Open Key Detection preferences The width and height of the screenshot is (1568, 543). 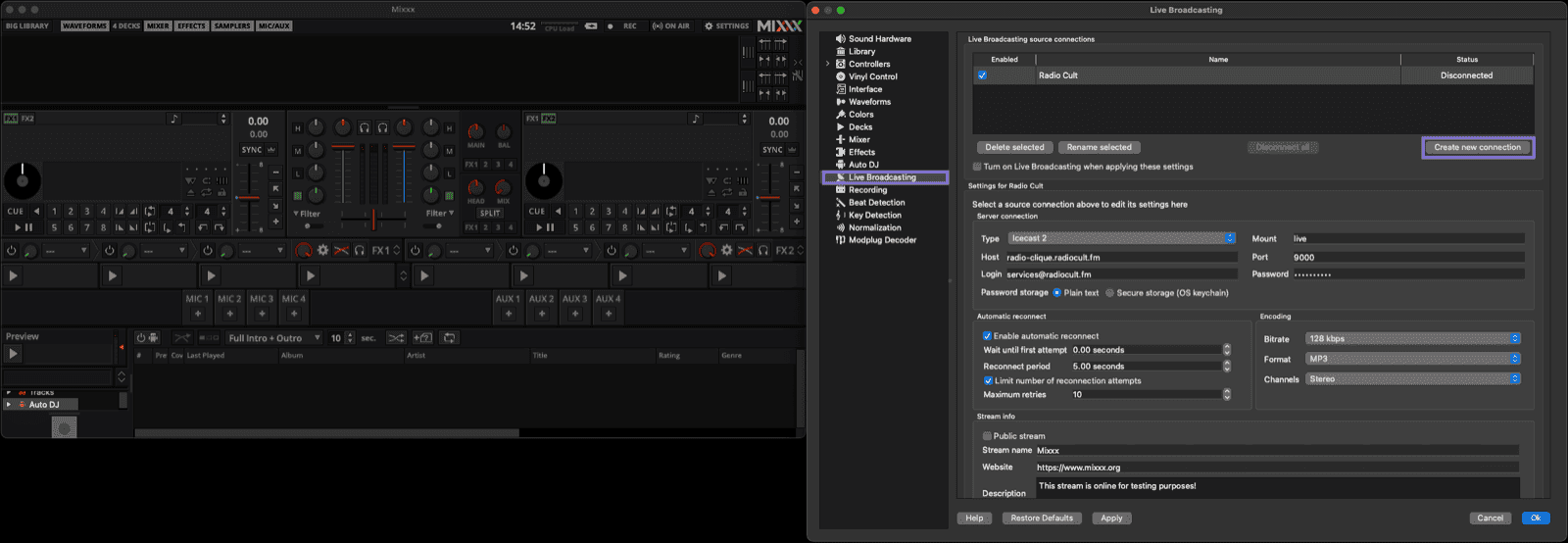coord(874,216)
